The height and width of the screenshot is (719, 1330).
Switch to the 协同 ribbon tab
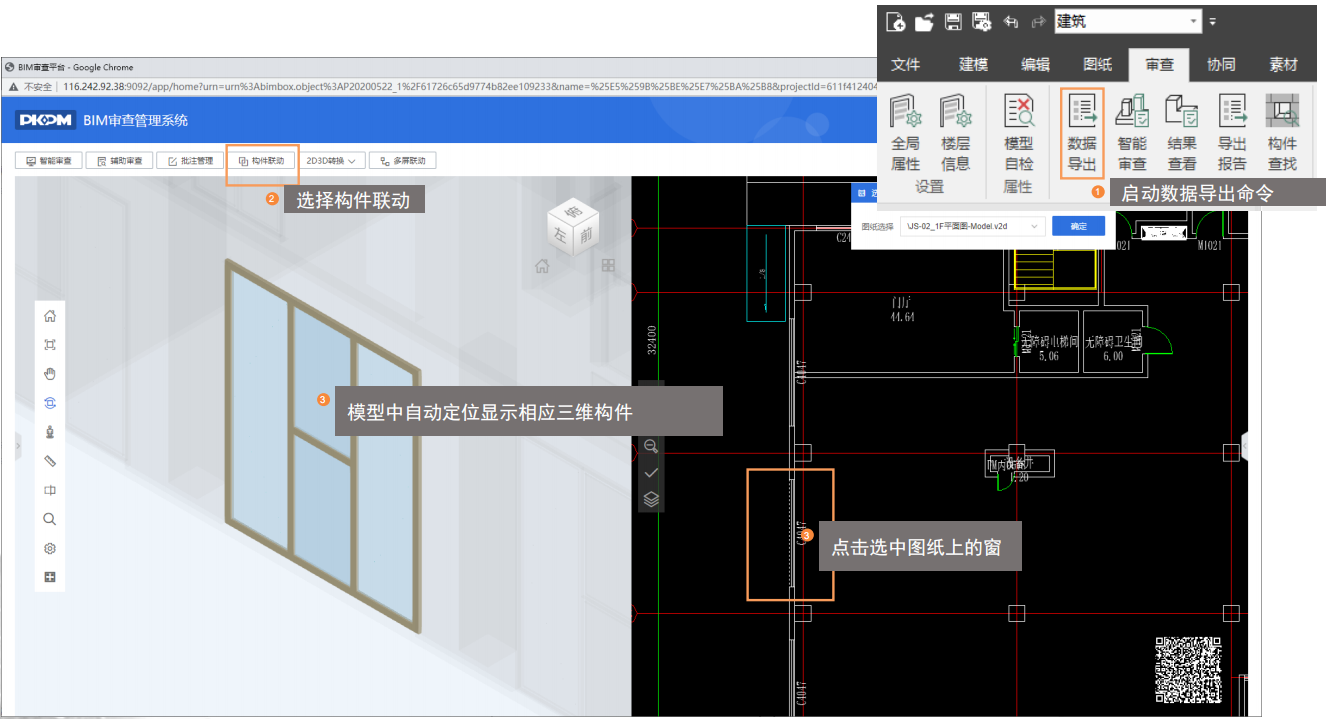point(1221,65)
